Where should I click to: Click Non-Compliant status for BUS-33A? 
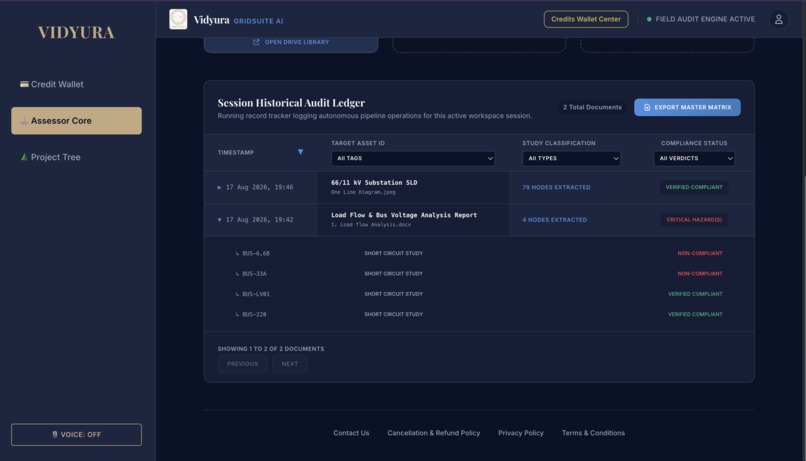pos(700,274)
